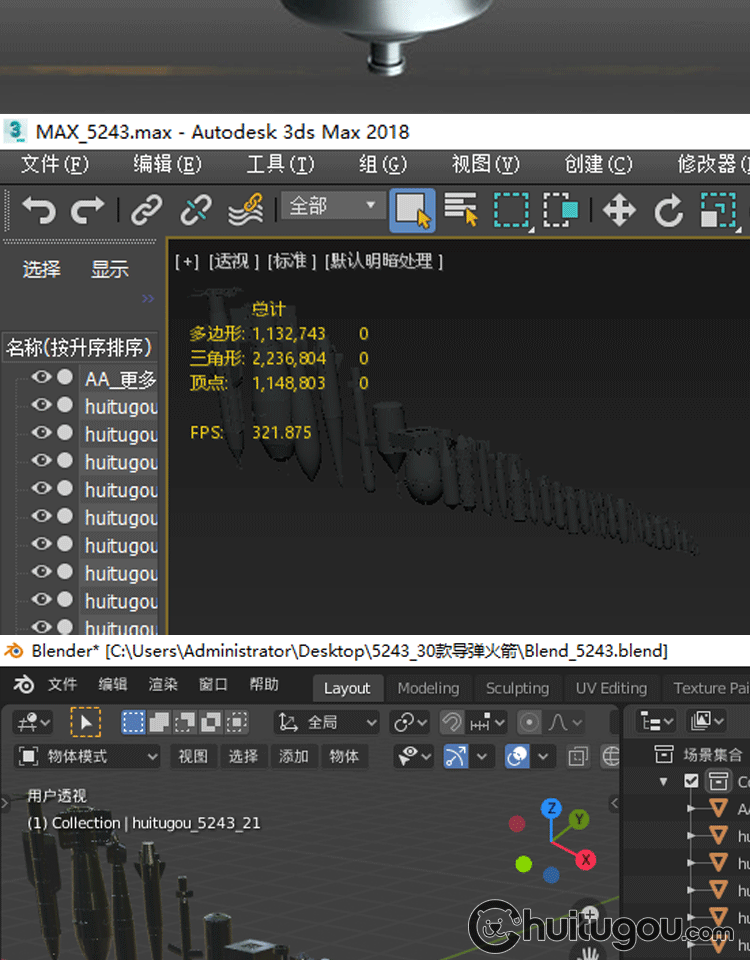
Task: Switch to Sculpting workspace tab
Action: coord(517,688)
